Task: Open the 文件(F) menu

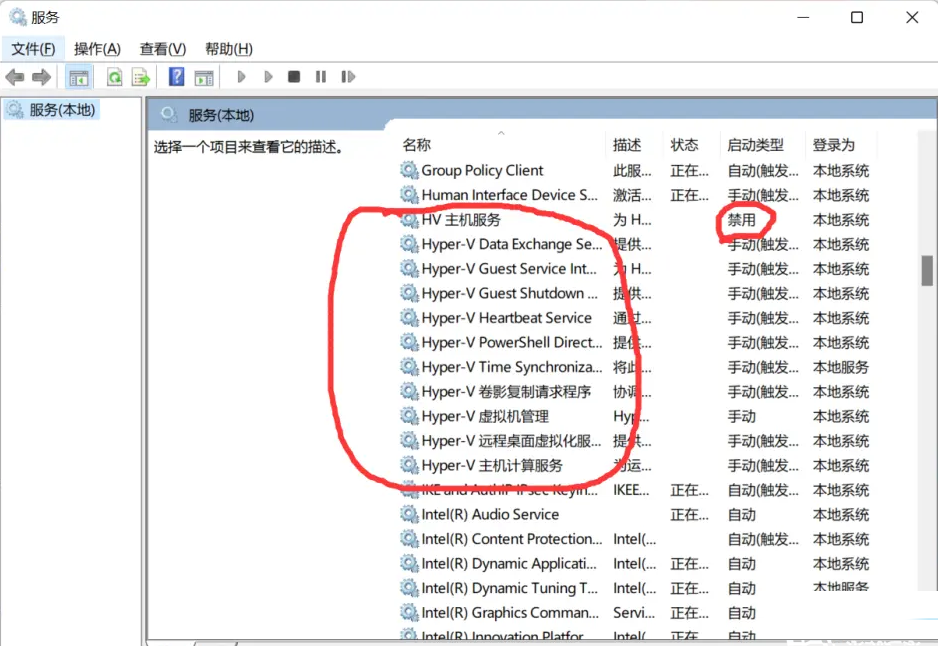Action: pyautogui.click(x=33, y=48)
